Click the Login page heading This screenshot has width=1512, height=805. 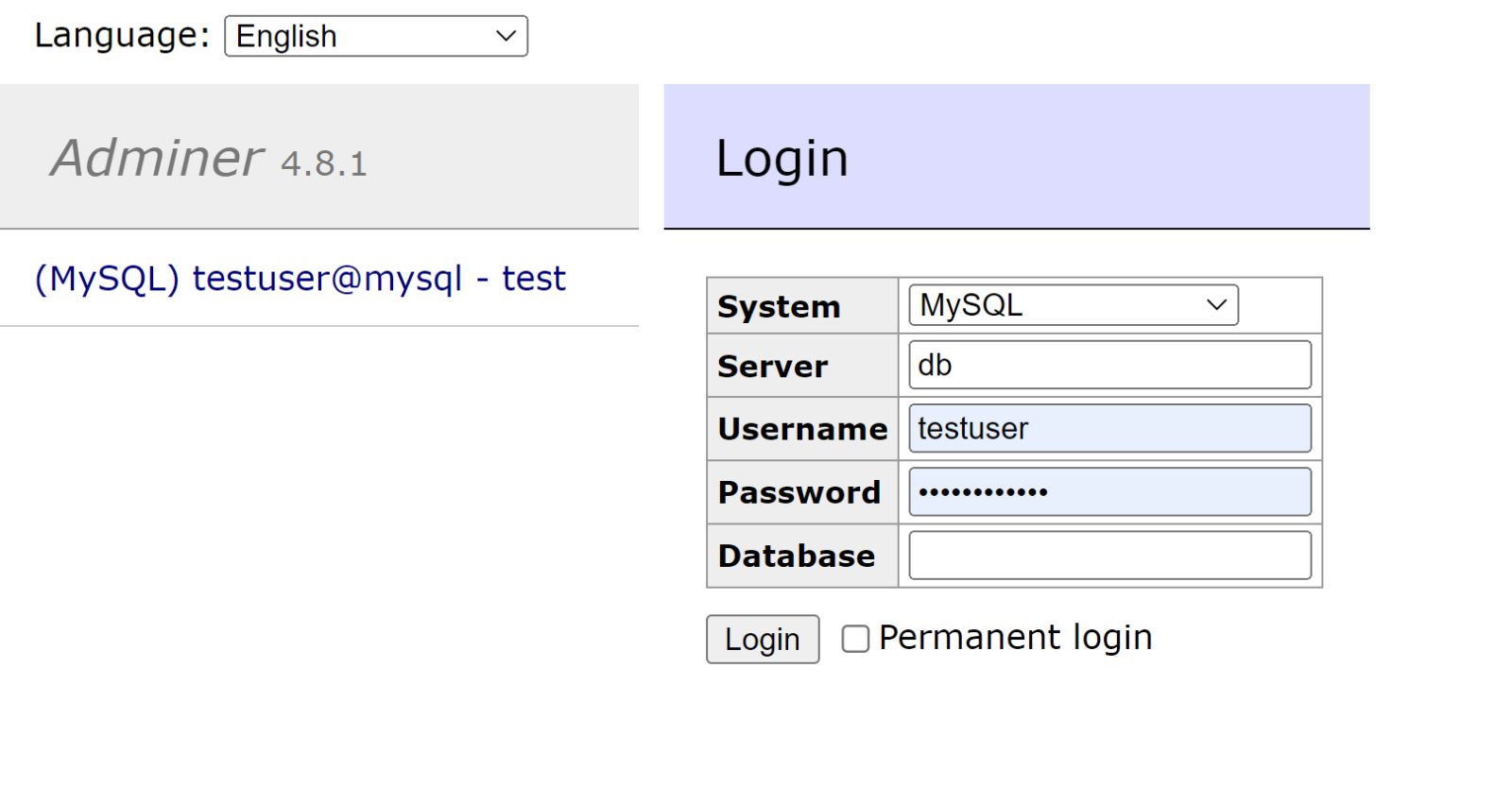click(782, 159)
